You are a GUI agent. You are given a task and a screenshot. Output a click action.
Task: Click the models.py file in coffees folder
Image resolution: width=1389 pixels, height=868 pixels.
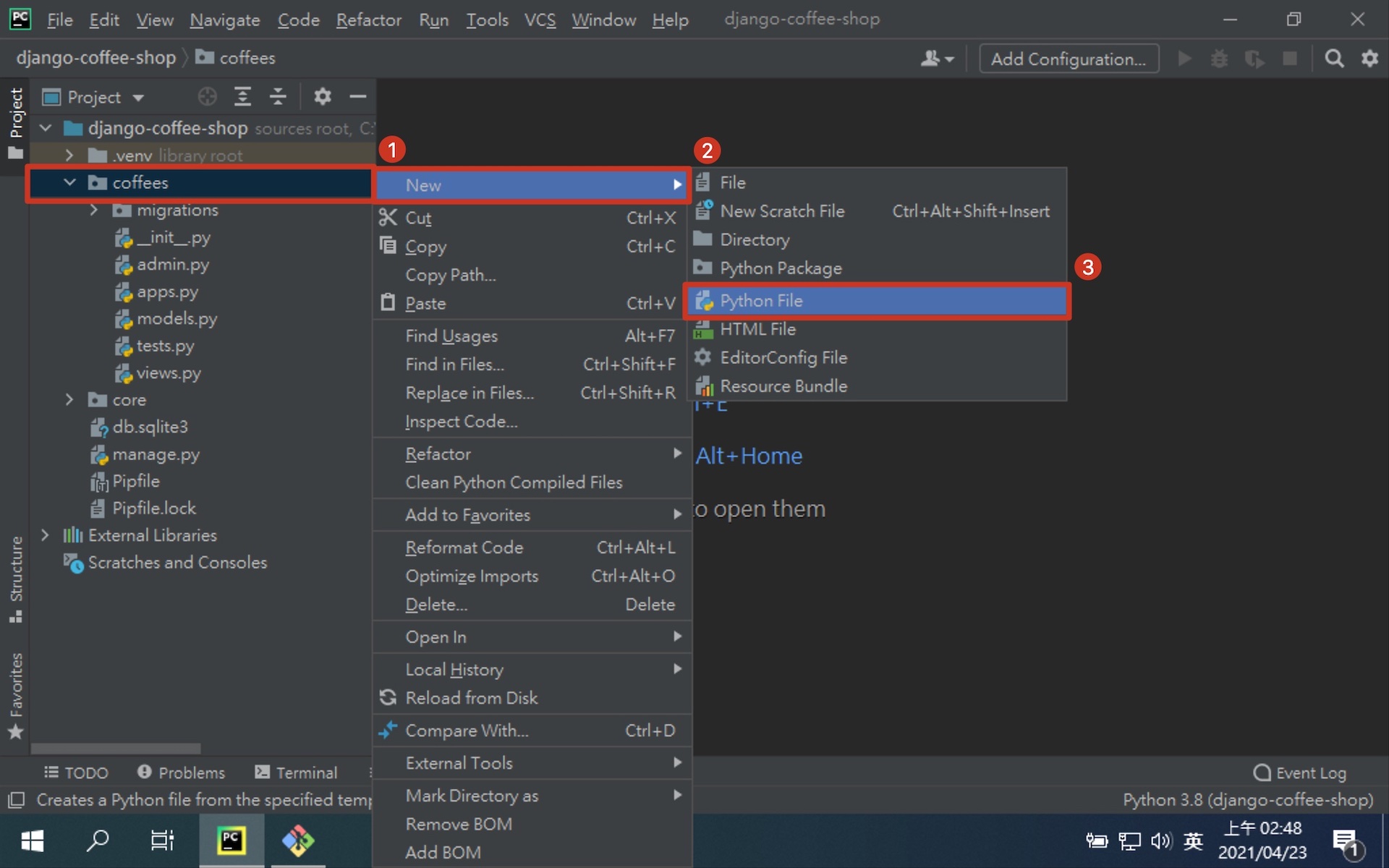pyautogui.click(x=176, y=318)
